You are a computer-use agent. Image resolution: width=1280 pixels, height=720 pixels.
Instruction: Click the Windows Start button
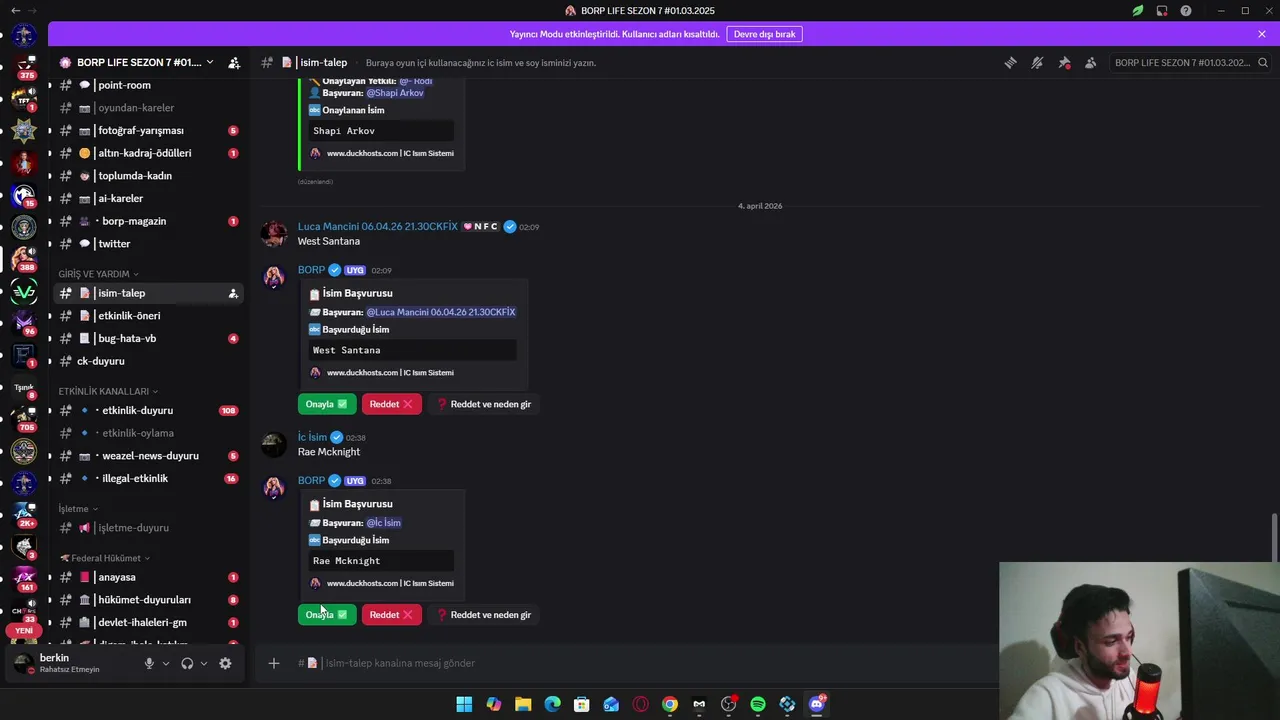(464, 704)
